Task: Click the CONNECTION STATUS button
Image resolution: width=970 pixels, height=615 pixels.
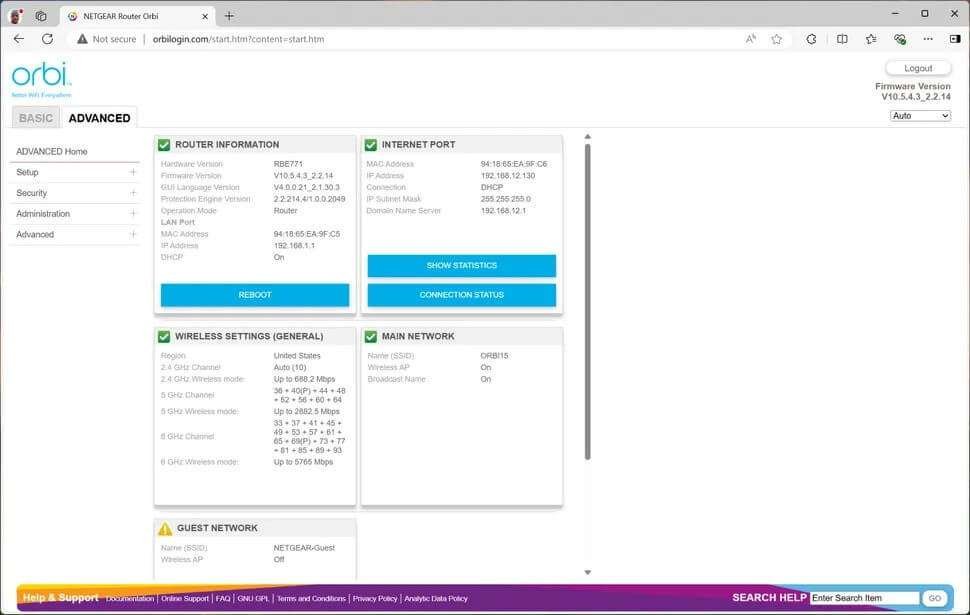Action: (x=461, y=295)
